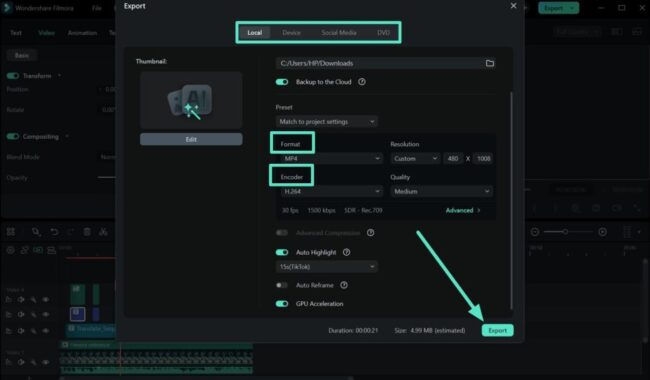The image size is (650, 380).
Task: Click the export dialog vertical scrollbar
Action: coord(511,200)
